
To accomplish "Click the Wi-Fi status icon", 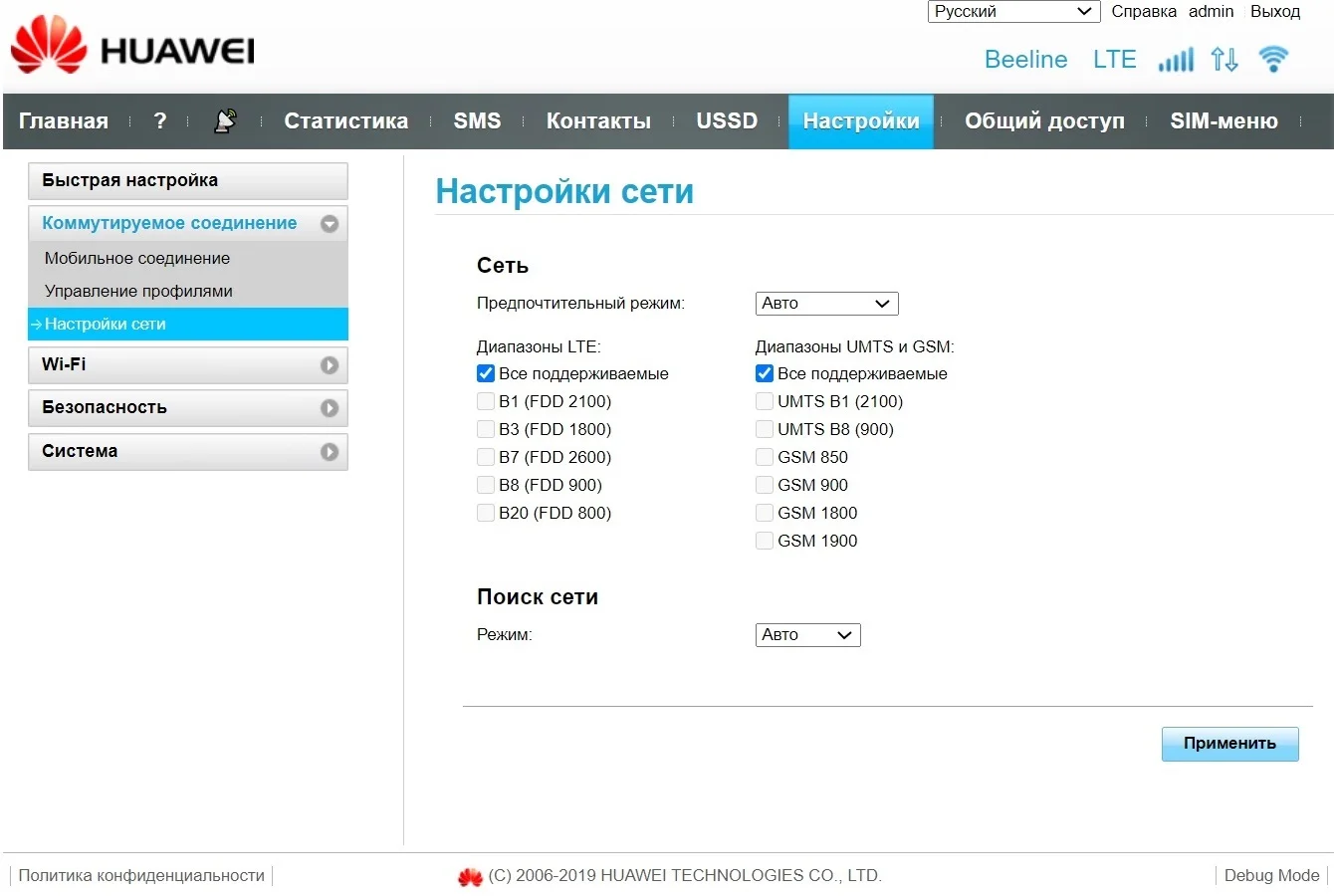I will click(1273, 59).
